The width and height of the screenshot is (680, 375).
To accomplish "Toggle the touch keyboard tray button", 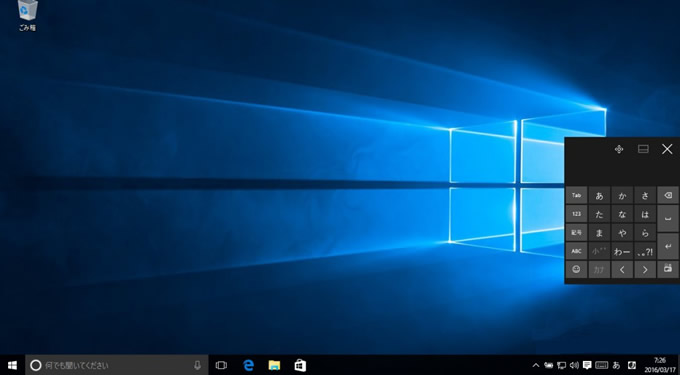I will click(x=602, y=365).
